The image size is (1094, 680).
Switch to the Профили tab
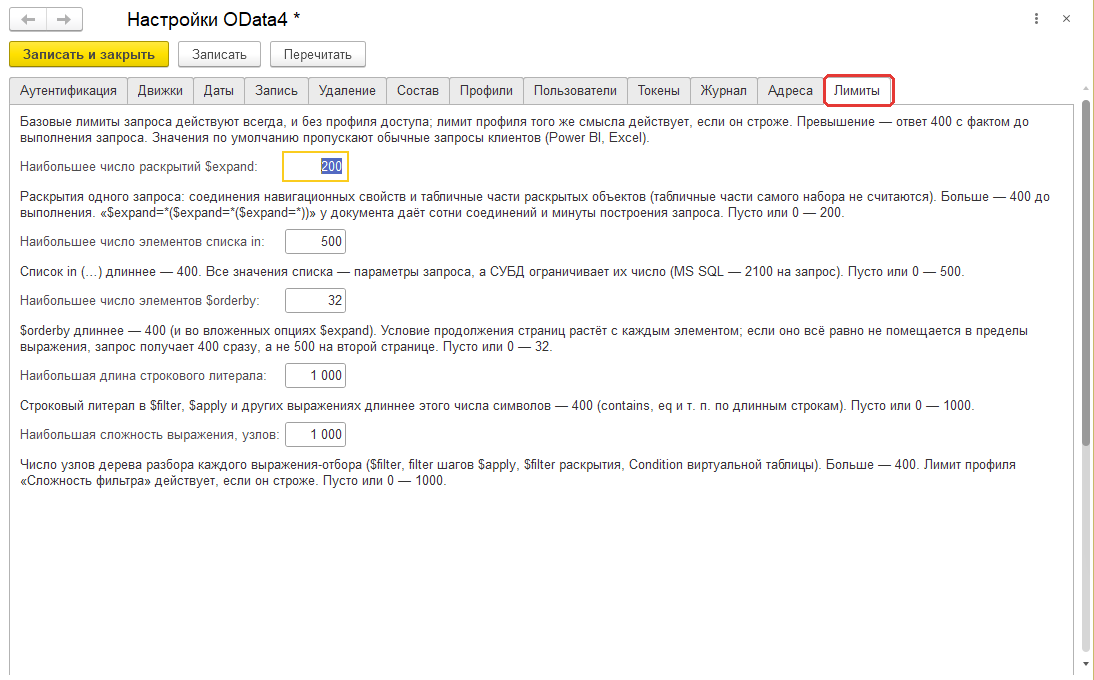(486, 91)
